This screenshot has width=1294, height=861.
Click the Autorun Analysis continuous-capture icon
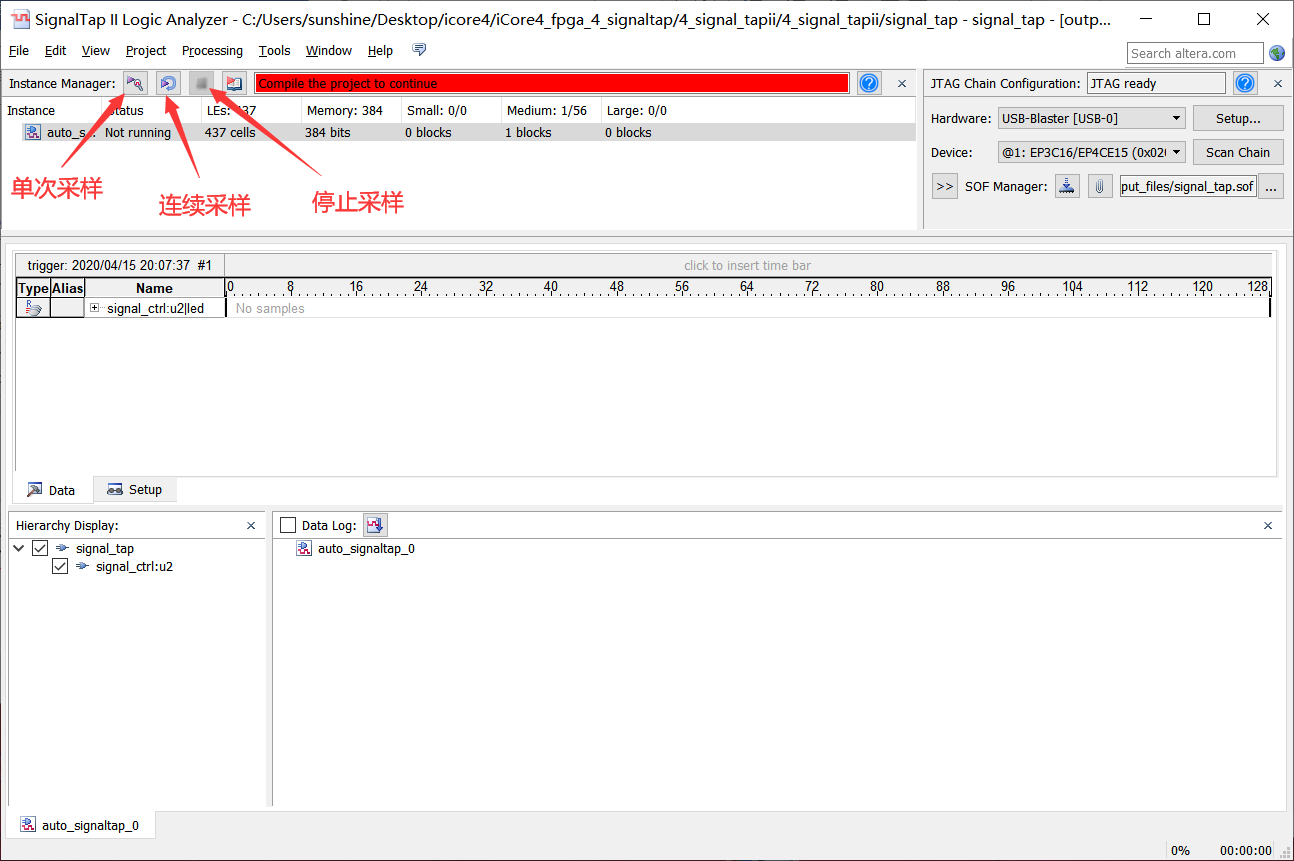pyautogui.click(x=168, y=84)
